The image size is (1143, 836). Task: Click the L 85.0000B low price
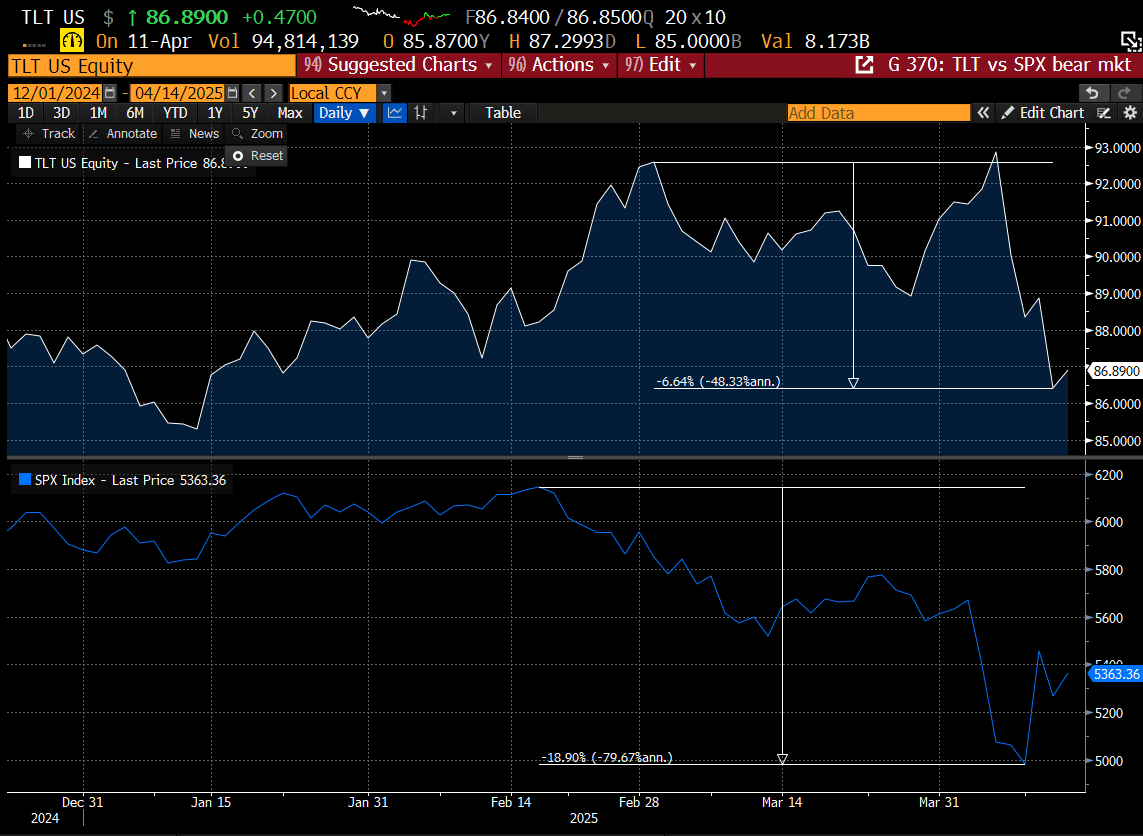pyautogui.click(x=688, y=42)
